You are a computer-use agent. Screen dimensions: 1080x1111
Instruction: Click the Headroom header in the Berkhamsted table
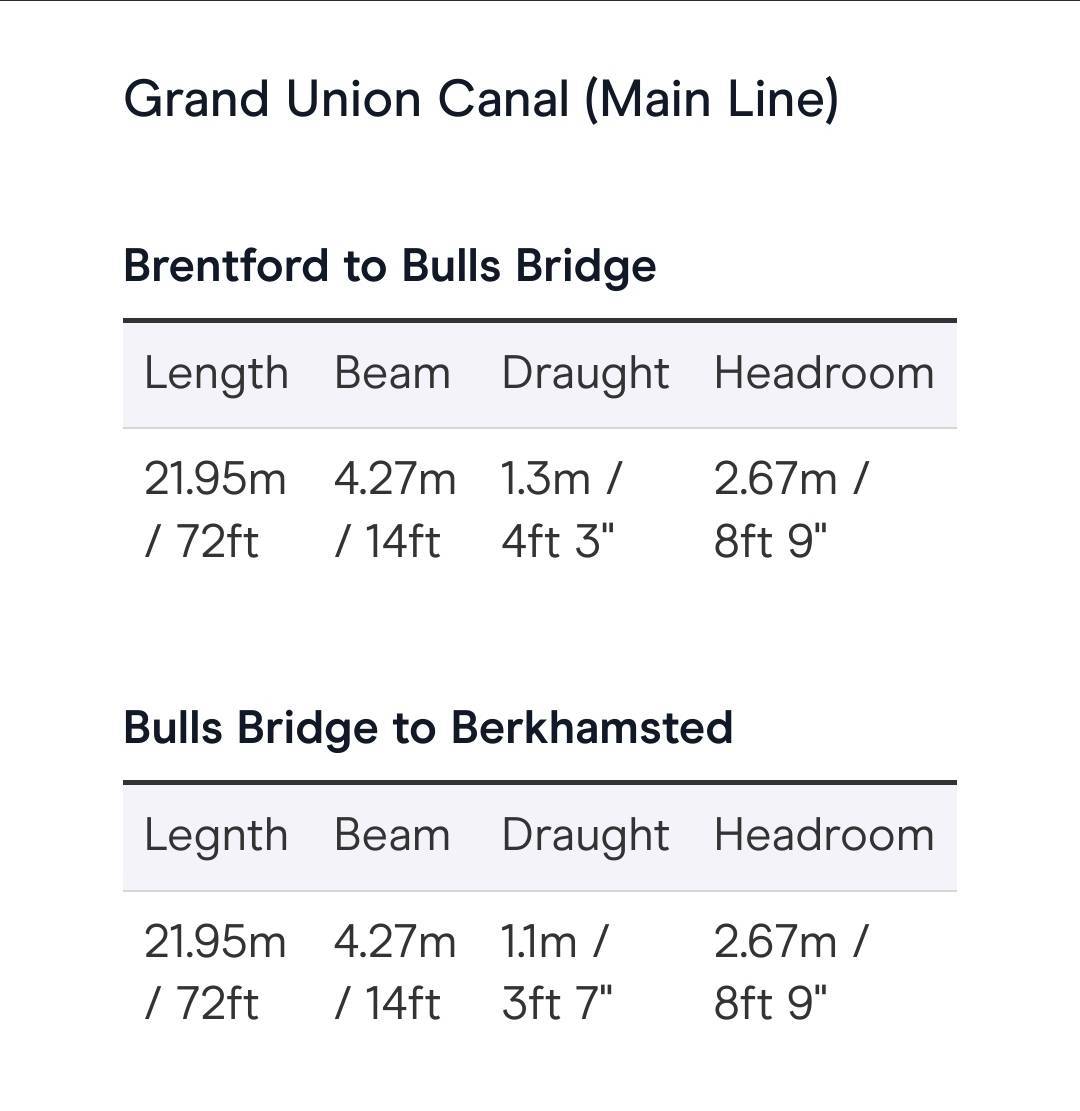823,835
